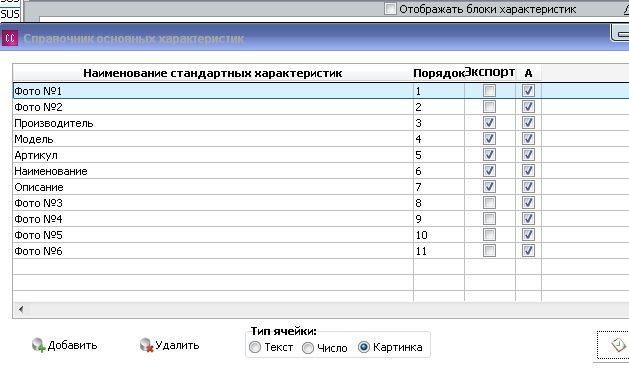The width and height of the screenshot is (629, 369).
Task: Select the Описание row name
Action: point(39,187)
